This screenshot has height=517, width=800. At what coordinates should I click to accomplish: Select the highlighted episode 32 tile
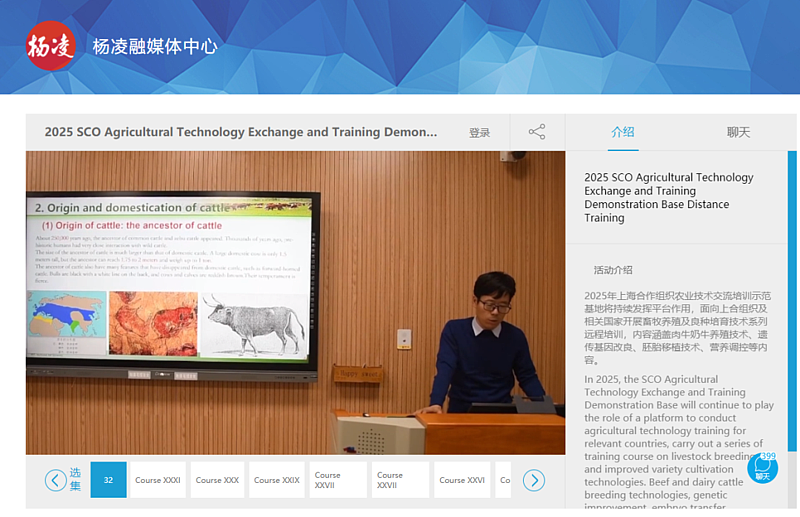[108, 480]
